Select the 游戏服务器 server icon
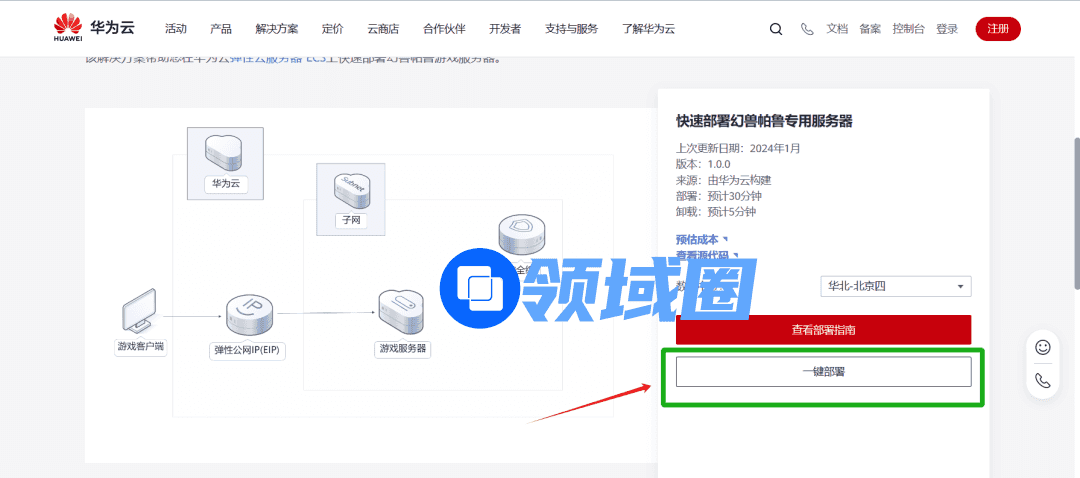 [401, 313]
